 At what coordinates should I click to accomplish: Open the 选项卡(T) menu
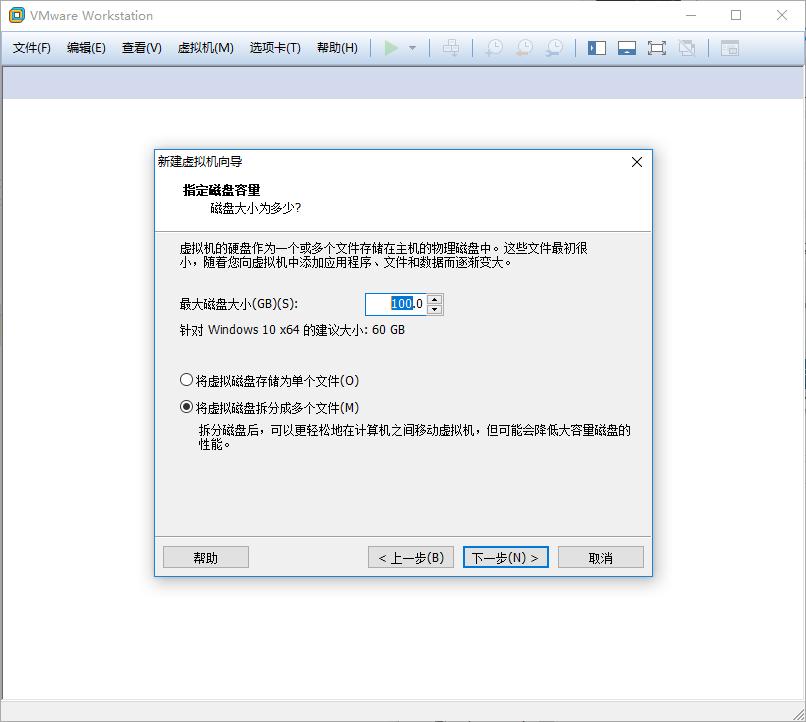[272, 47]
